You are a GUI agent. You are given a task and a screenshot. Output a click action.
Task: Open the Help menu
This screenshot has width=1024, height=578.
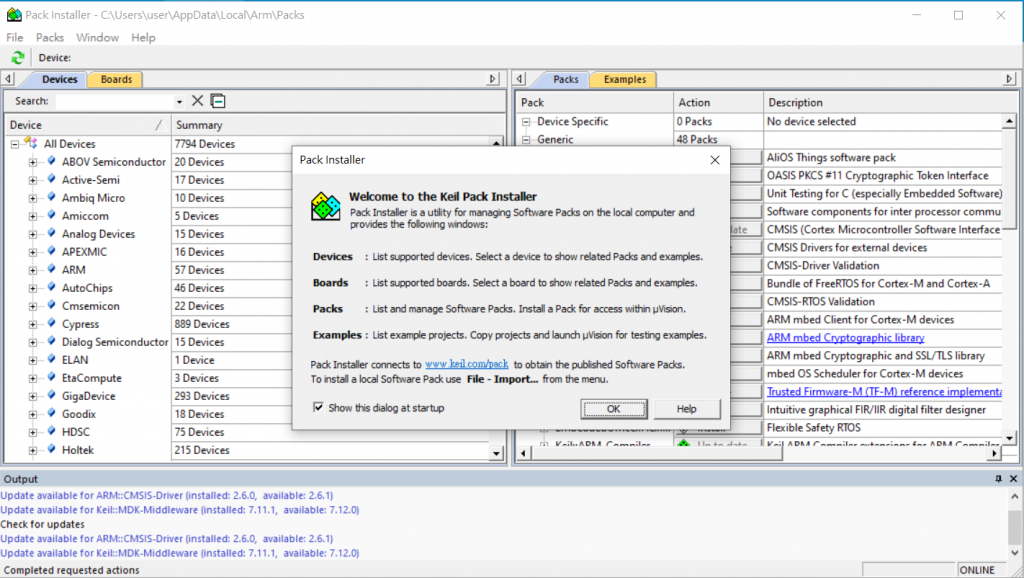pos(143,37)
